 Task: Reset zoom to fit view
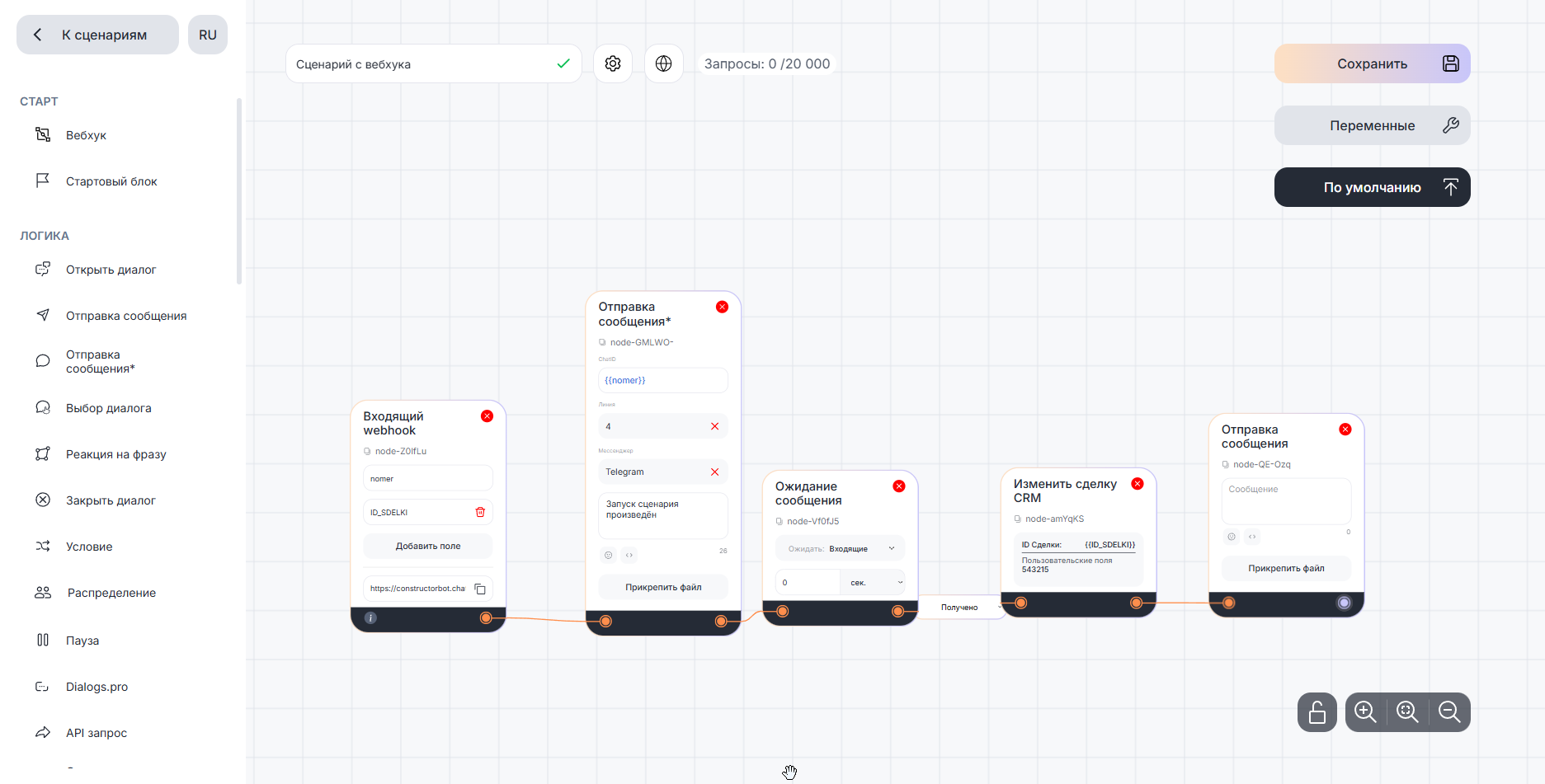pos(1407,712)
